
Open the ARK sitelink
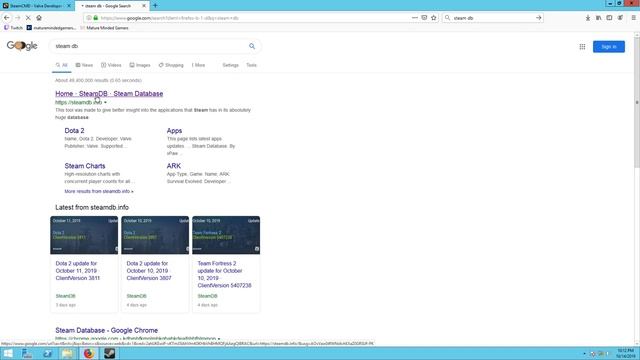pos(173,166)
